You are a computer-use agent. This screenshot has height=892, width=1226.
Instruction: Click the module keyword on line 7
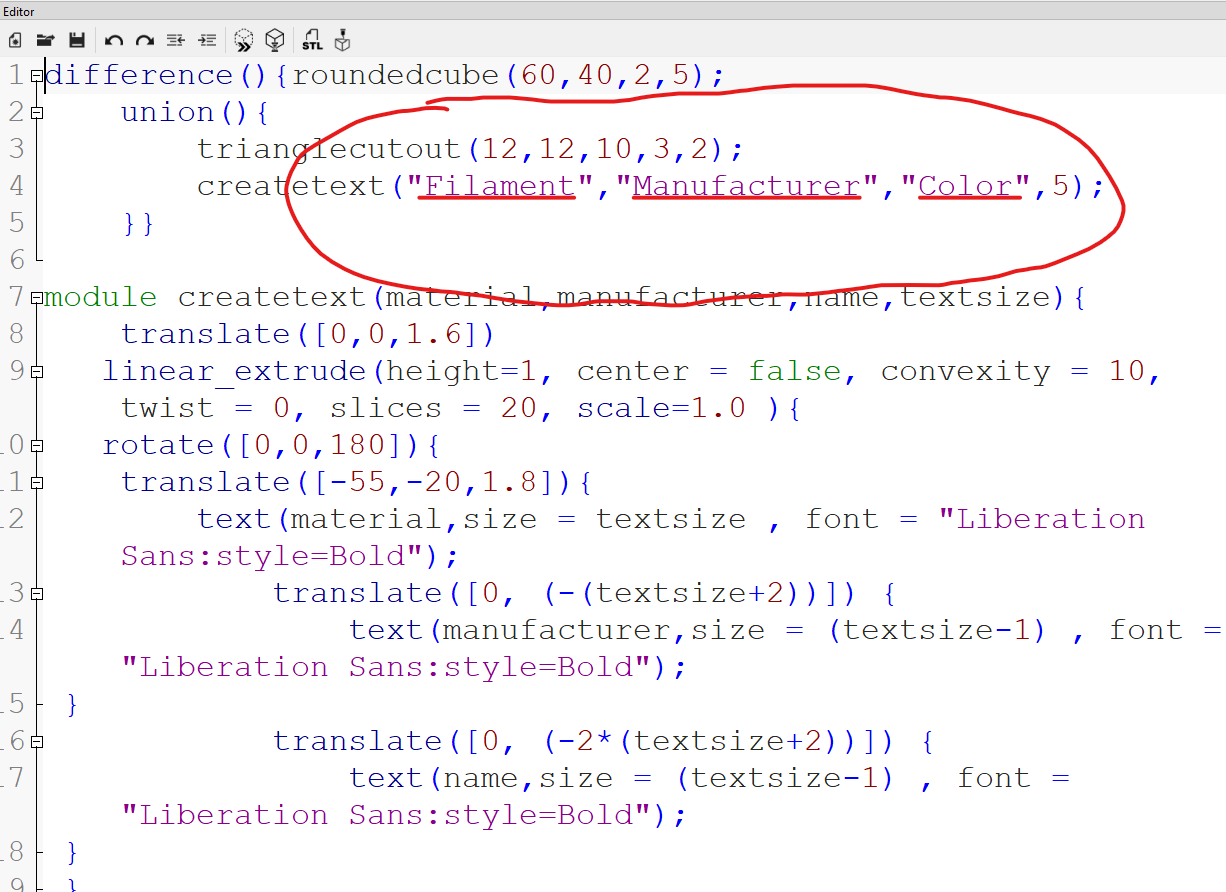100,297
